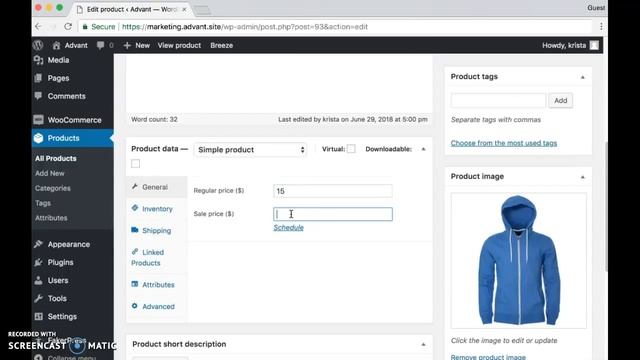Click Choose from the most used tags
Viewport: 640px width, 360px height.
(x=504, y=143)
